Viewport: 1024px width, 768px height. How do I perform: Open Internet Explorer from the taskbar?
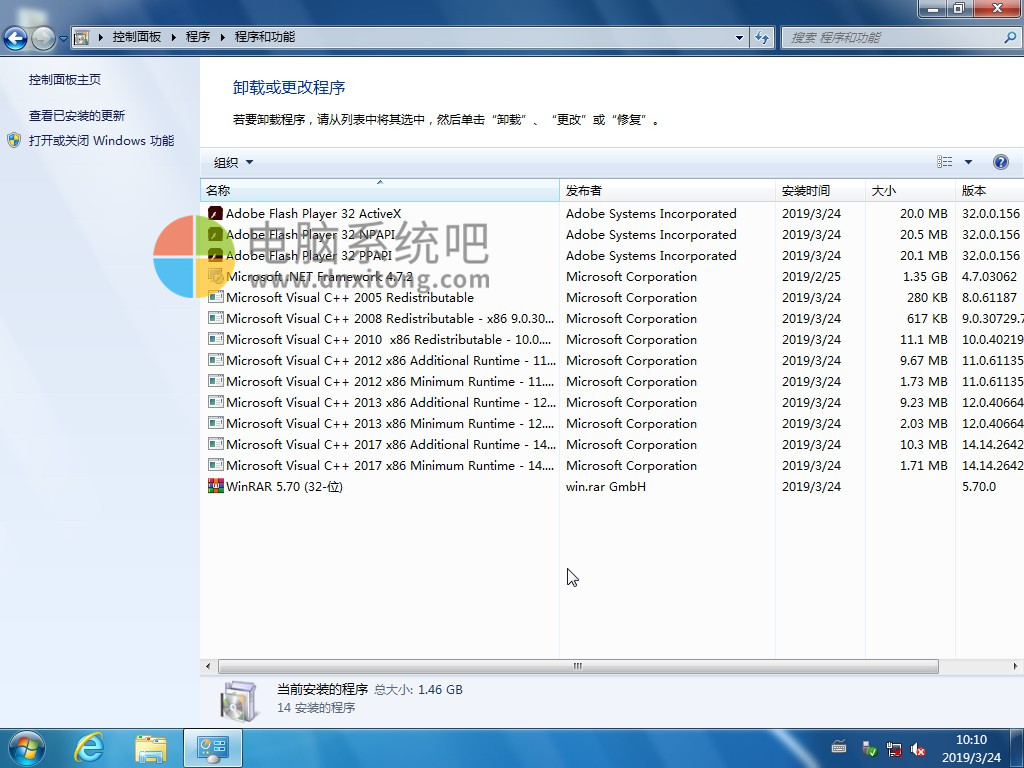click(x=90, y=747)
